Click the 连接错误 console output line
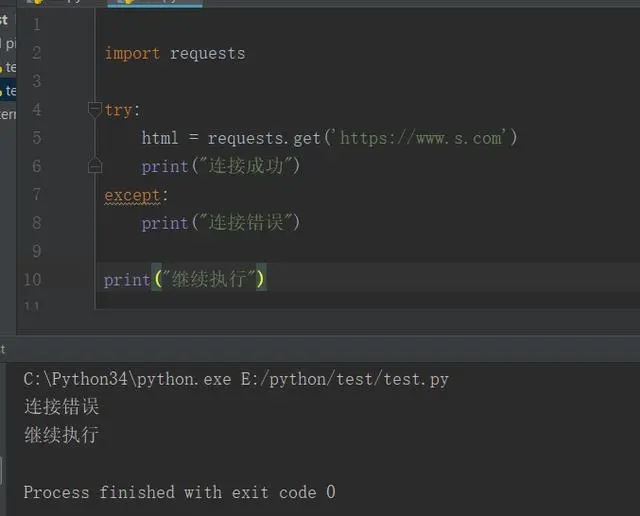This screenshot has width=640, height=516. 62,407
